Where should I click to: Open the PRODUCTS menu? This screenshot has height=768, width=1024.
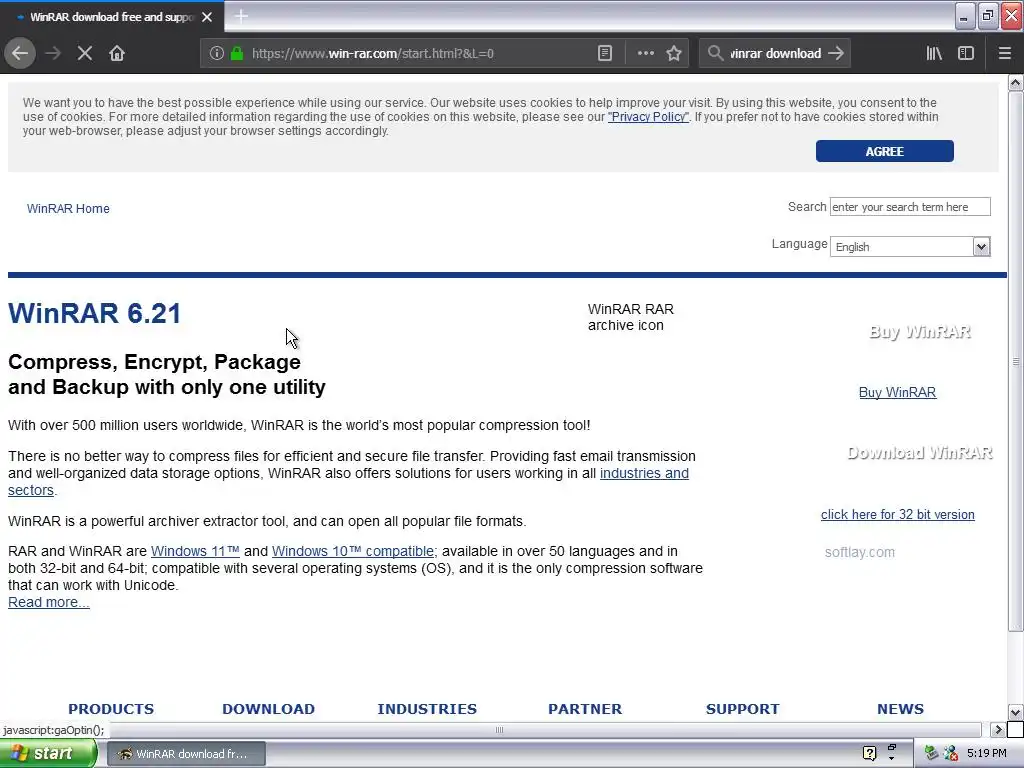111,709
